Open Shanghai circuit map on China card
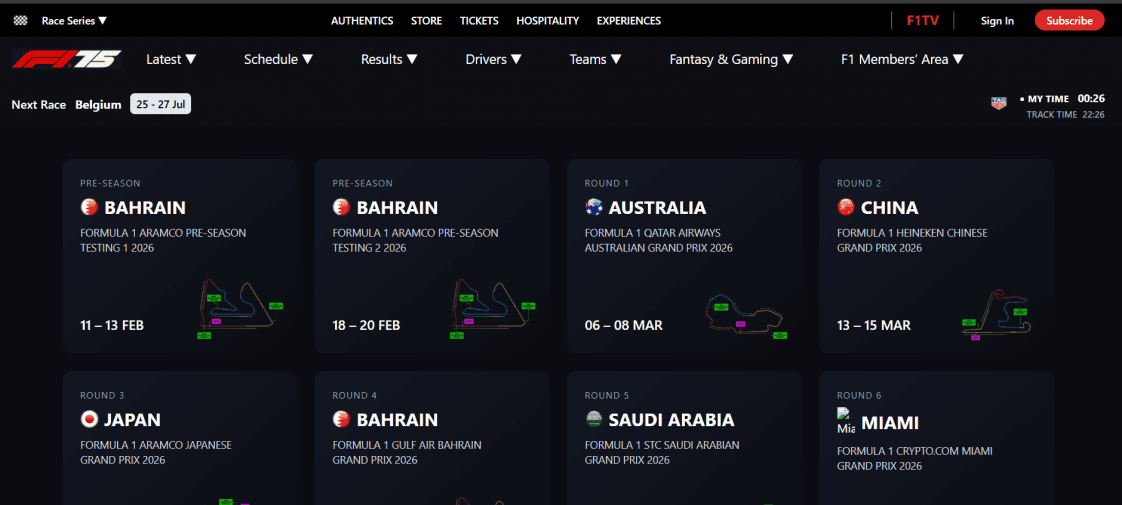Image resolution: width=1122 pixels, height=505 pixels. pyautogui.click(x=998, y=313)
